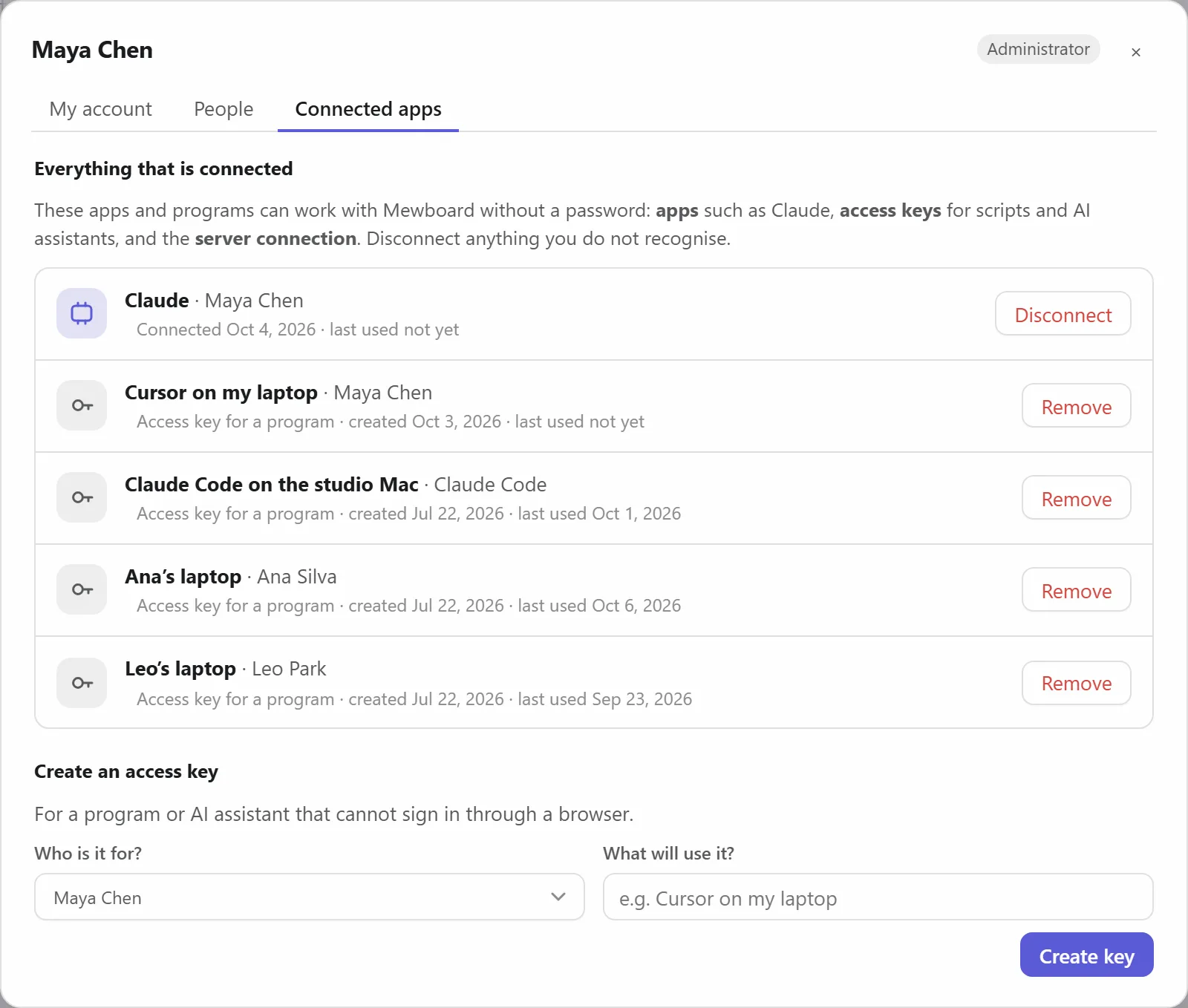Click the Claude app plug icon
Viewport: 1188px width, 1008px height.
point(82,313)
